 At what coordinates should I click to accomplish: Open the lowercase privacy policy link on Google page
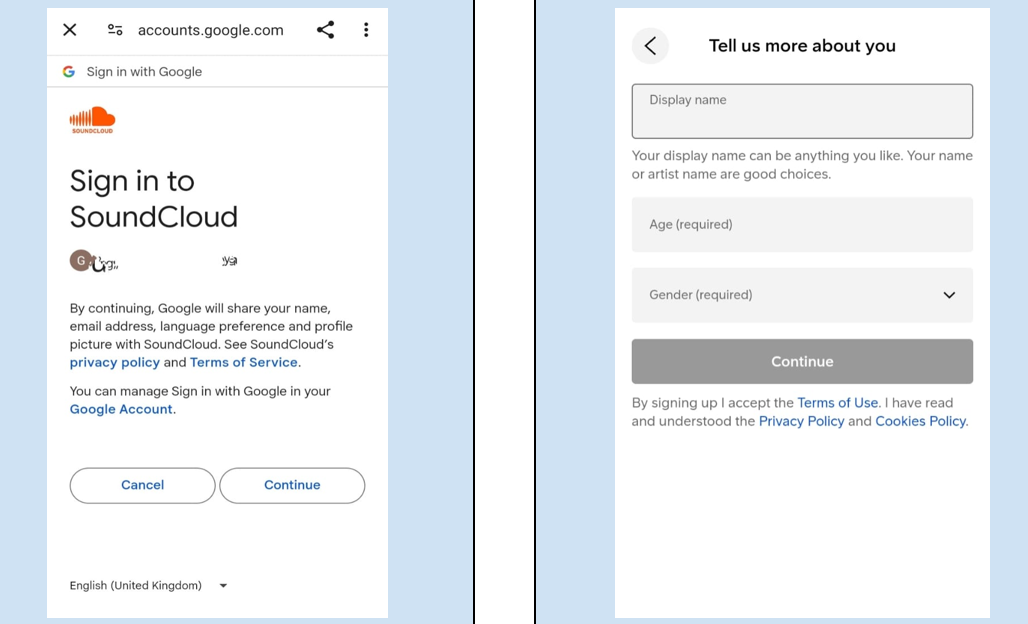pos(114,363)
